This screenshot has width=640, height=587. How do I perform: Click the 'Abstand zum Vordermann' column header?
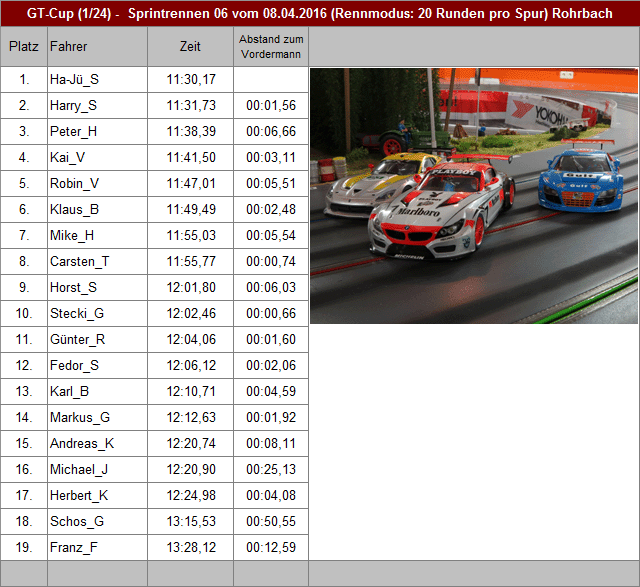pyautogui.click(x=271, y=47)
